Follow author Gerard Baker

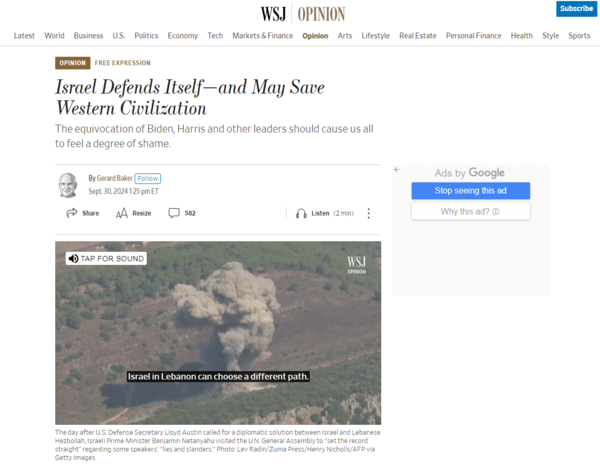click(148, 178)
